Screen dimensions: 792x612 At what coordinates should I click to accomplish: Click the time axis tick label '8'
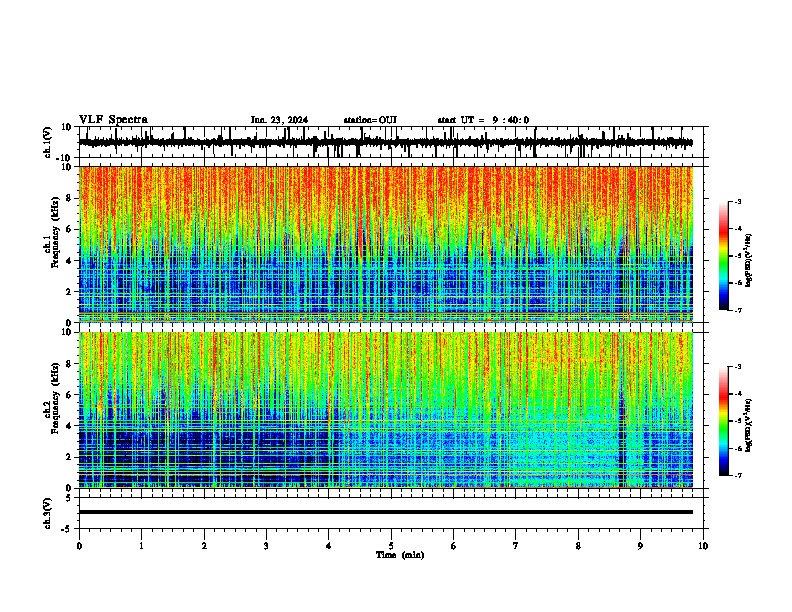click(x=578, y=546)
